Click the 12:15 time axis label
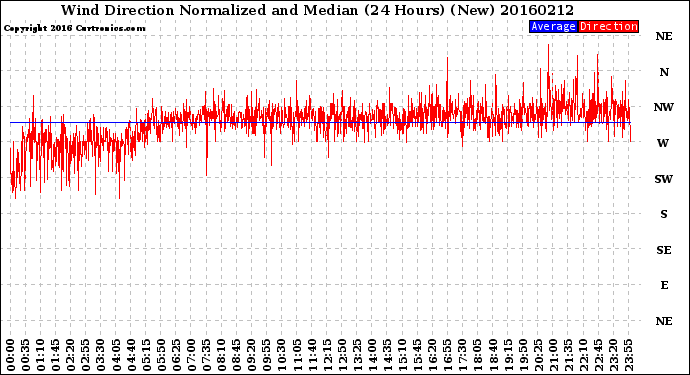Screen dimensions: 690x375 327,355
